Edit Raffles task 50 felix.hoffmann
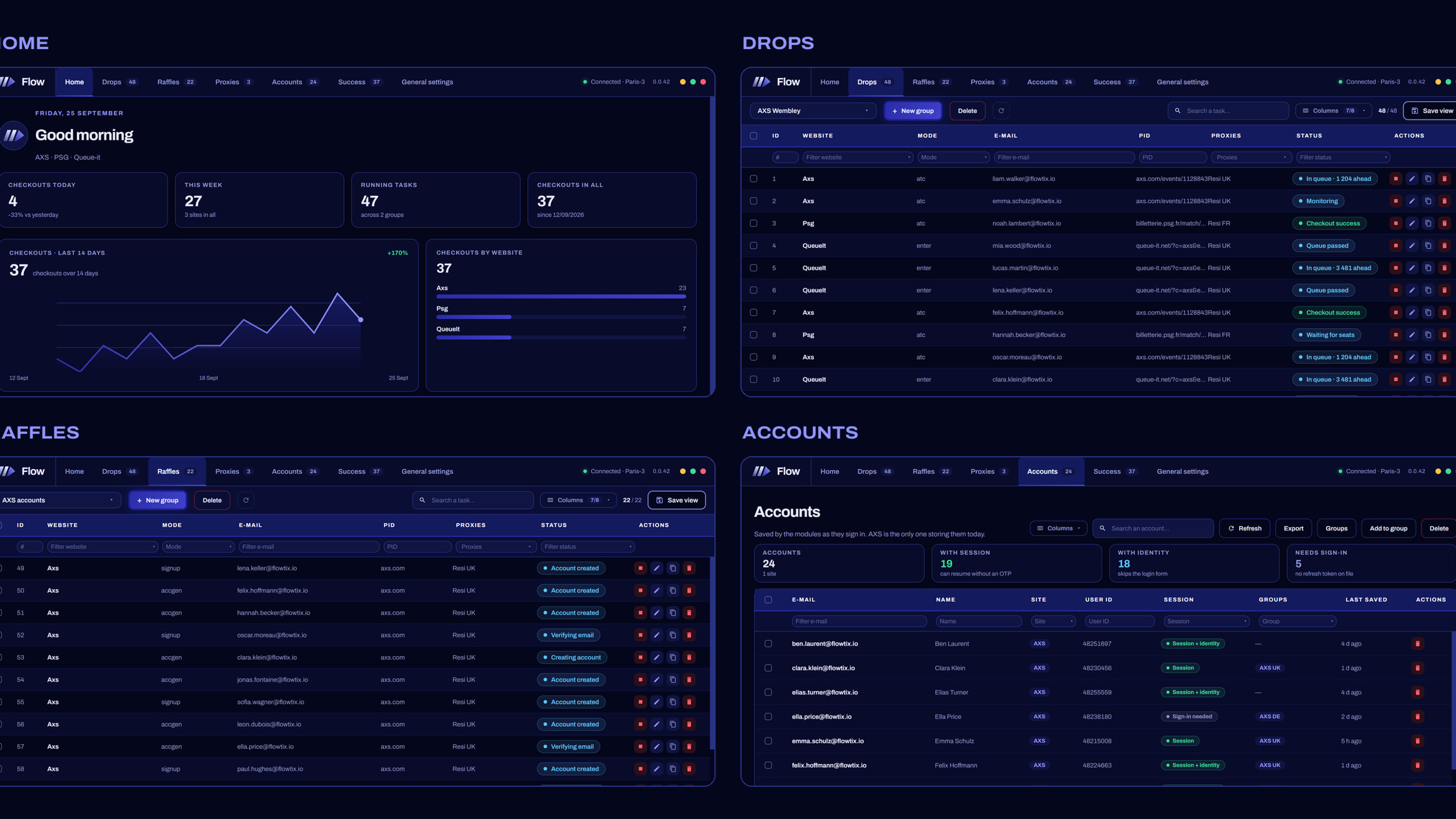The image size is (1456, 819). point(656,590)
